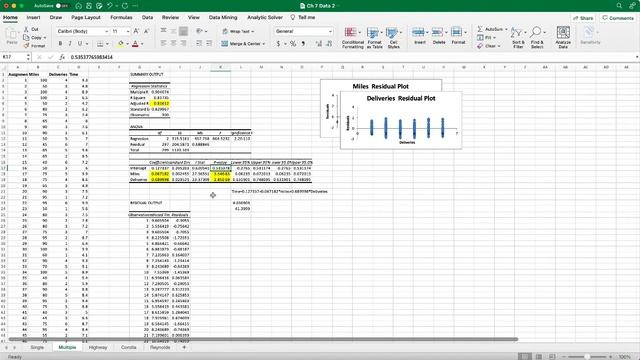This screenshot has height=360, width=640.
Task: Open the Search magnifier in title bar
Action: (x=619, y=6)
